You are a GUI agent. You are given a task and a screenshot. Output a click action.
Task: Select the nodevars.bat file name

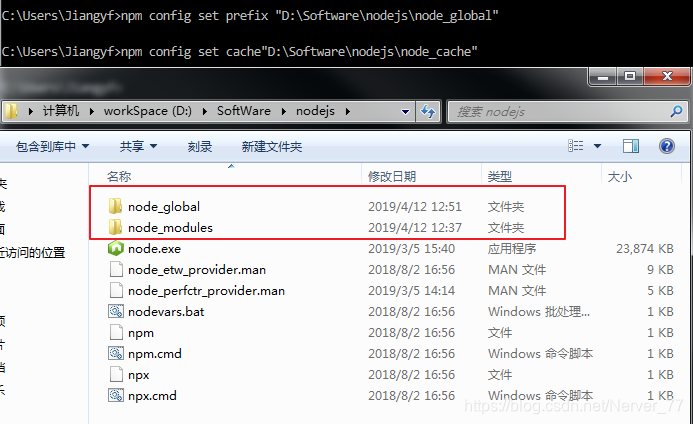(x=166, y=312)
